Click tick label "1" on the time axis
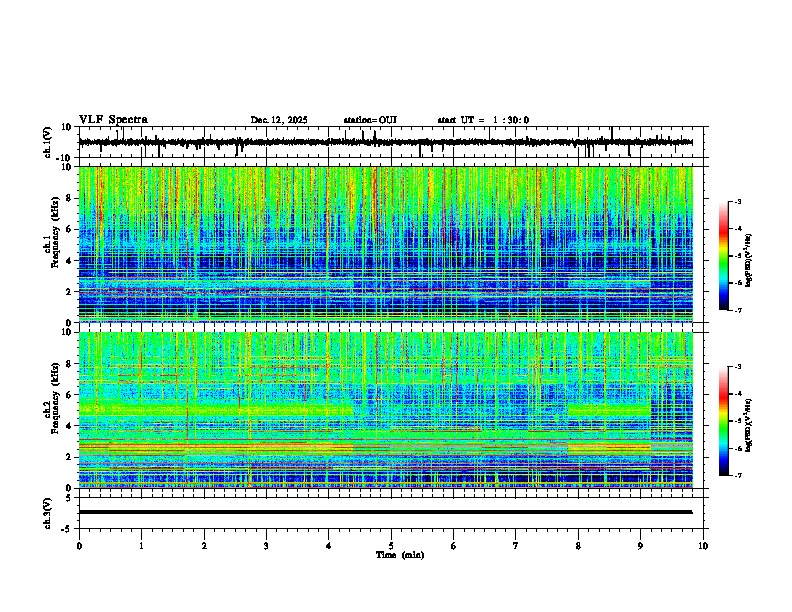Screen dimensions: 792x612 point(141,546)
